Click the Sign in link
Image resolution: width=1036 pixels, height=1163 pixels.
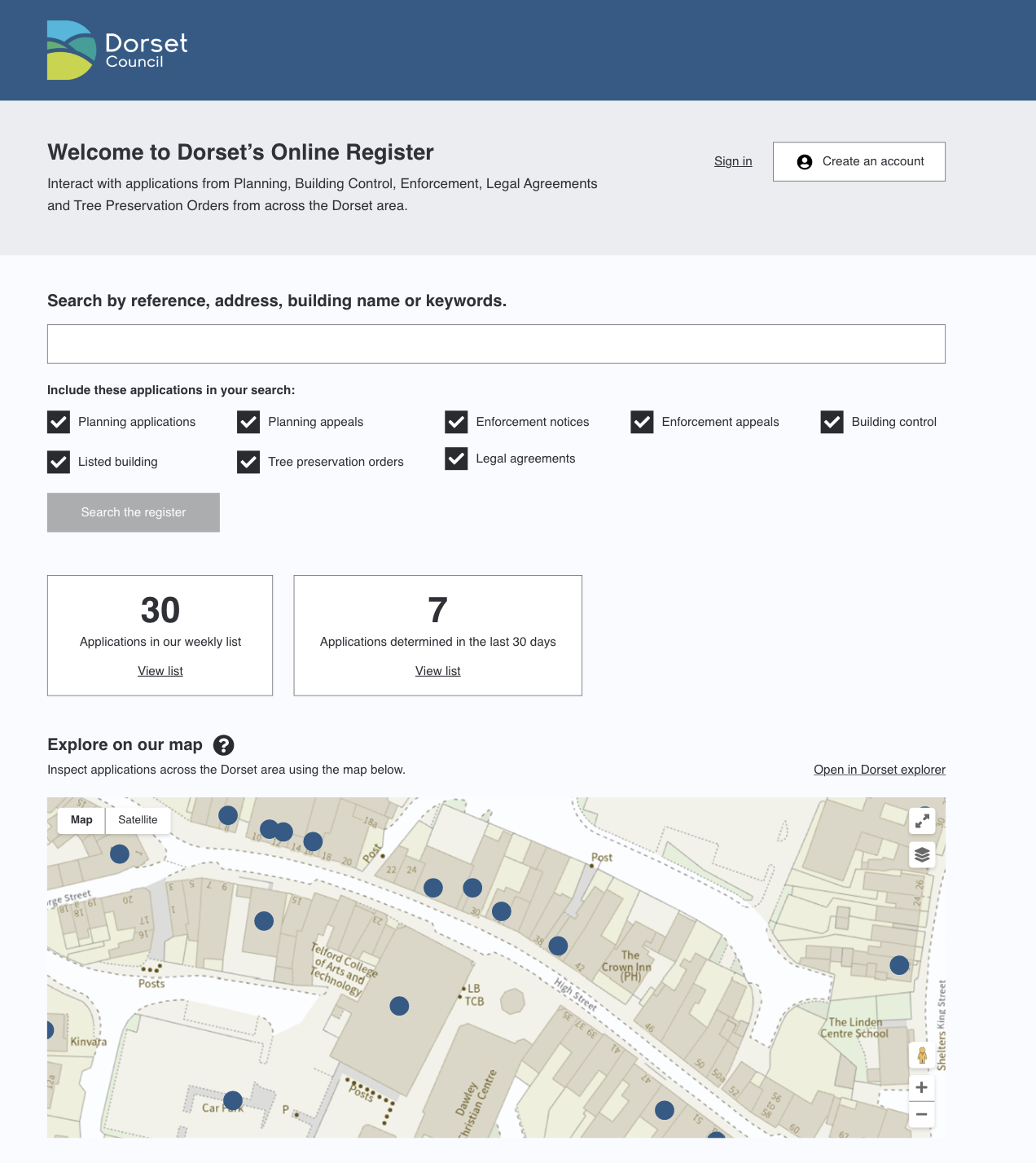[x=732, y=161]
